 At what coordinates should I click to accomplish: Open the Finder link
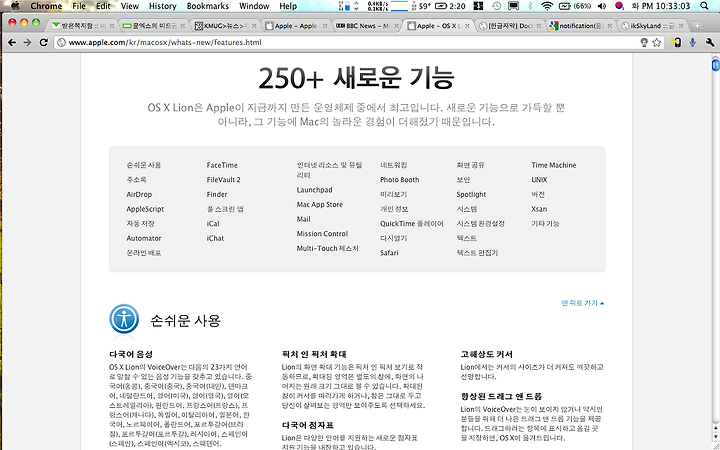coord(217,194)
